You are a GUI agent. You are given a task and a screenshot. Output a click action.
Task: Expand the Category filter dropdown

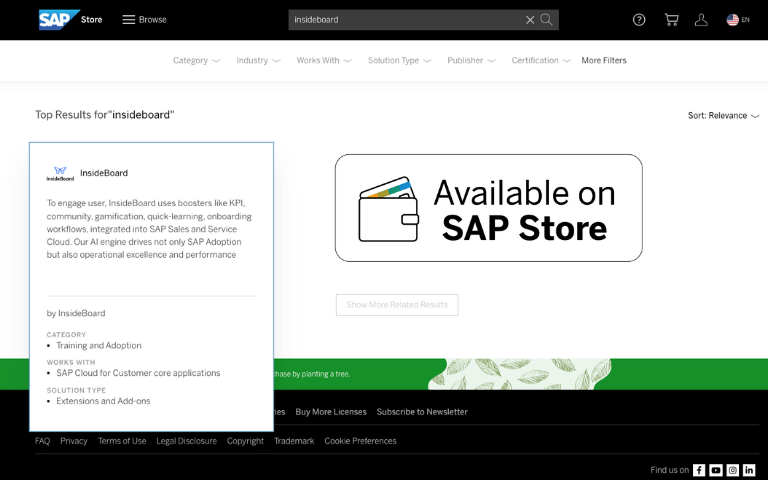[x=196, y=60]
